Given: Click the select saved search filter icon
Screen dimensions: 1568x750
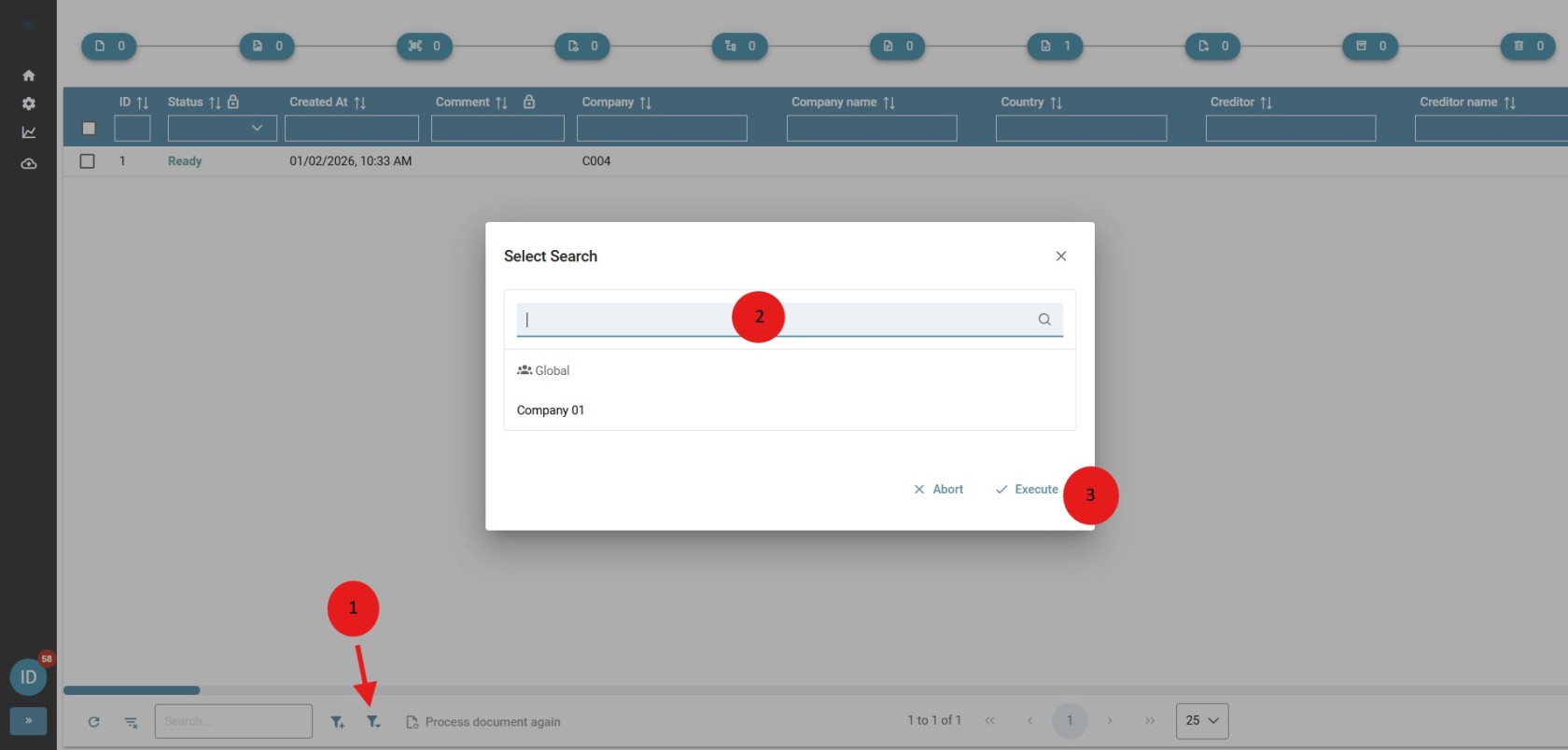Looking at the screenshot, I should pos(373,721).
